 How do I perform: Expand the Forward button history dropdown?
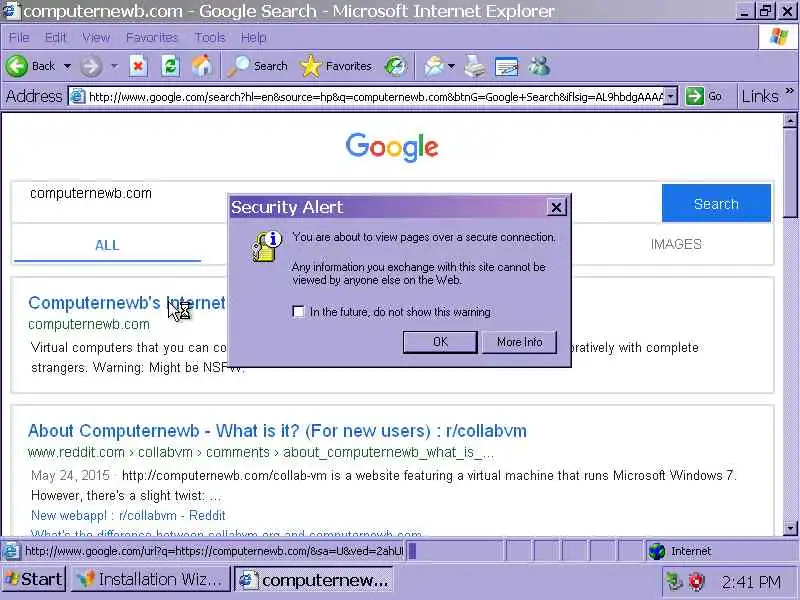point(114,66)
